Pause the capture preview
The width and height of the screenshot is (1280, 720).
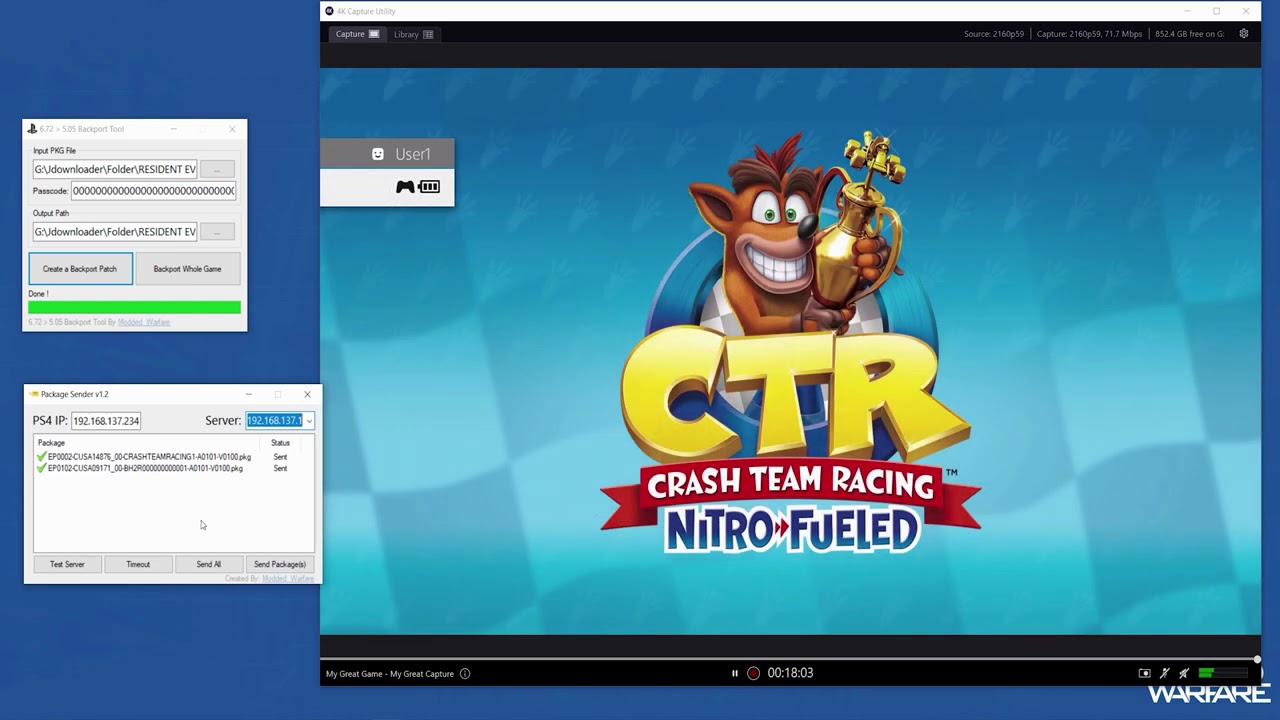735,673
